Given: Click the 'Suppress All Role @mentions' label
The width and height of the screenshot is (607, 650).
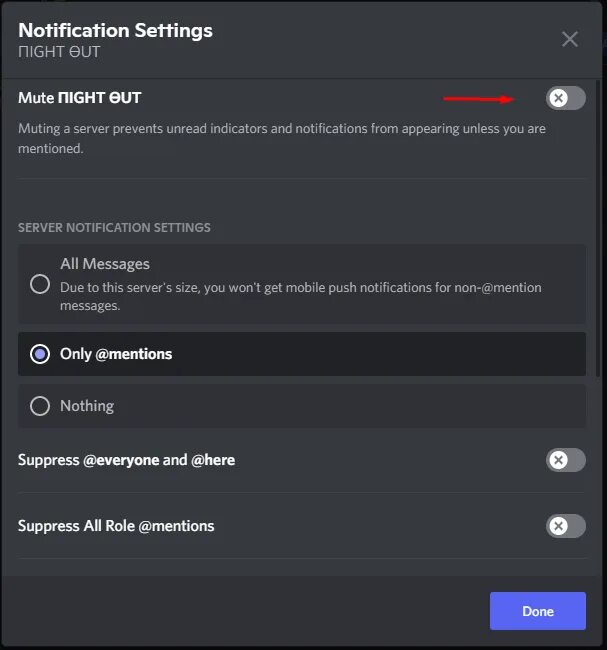Looking at the screenshot, I should point(116,526).
